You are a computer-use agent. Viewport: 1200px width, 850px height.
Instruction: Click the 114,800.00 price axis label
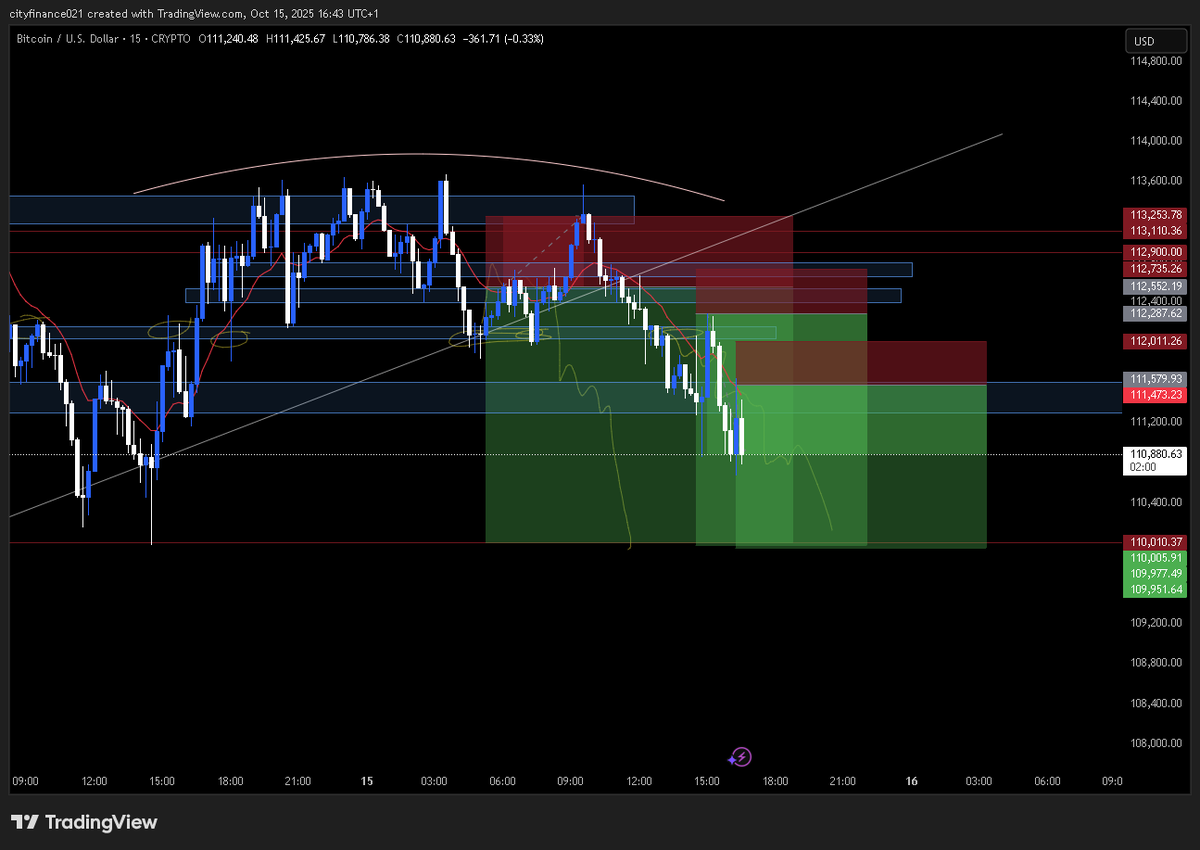coord(1155,61)
